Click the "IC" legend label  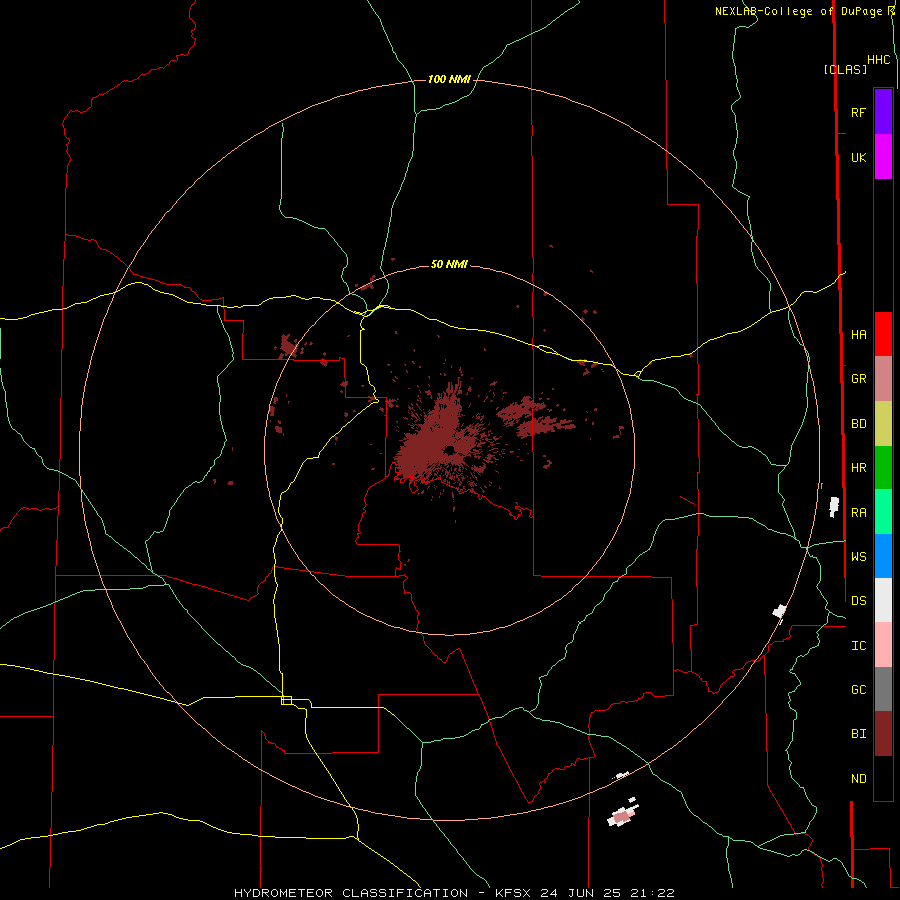point(858,646)
